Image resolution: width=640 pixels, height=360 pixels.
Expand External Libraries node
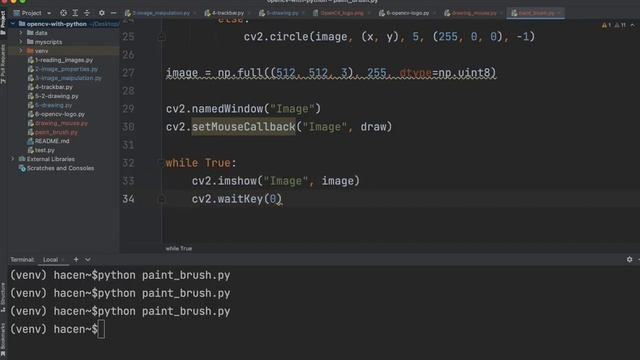(x=13, y=159)
